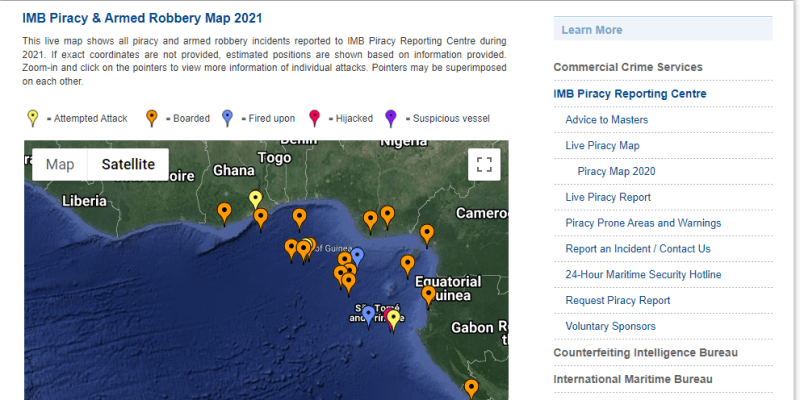Screen dimensions: 800x400
Task: Open the Learn More link
Action: point(592,30)
